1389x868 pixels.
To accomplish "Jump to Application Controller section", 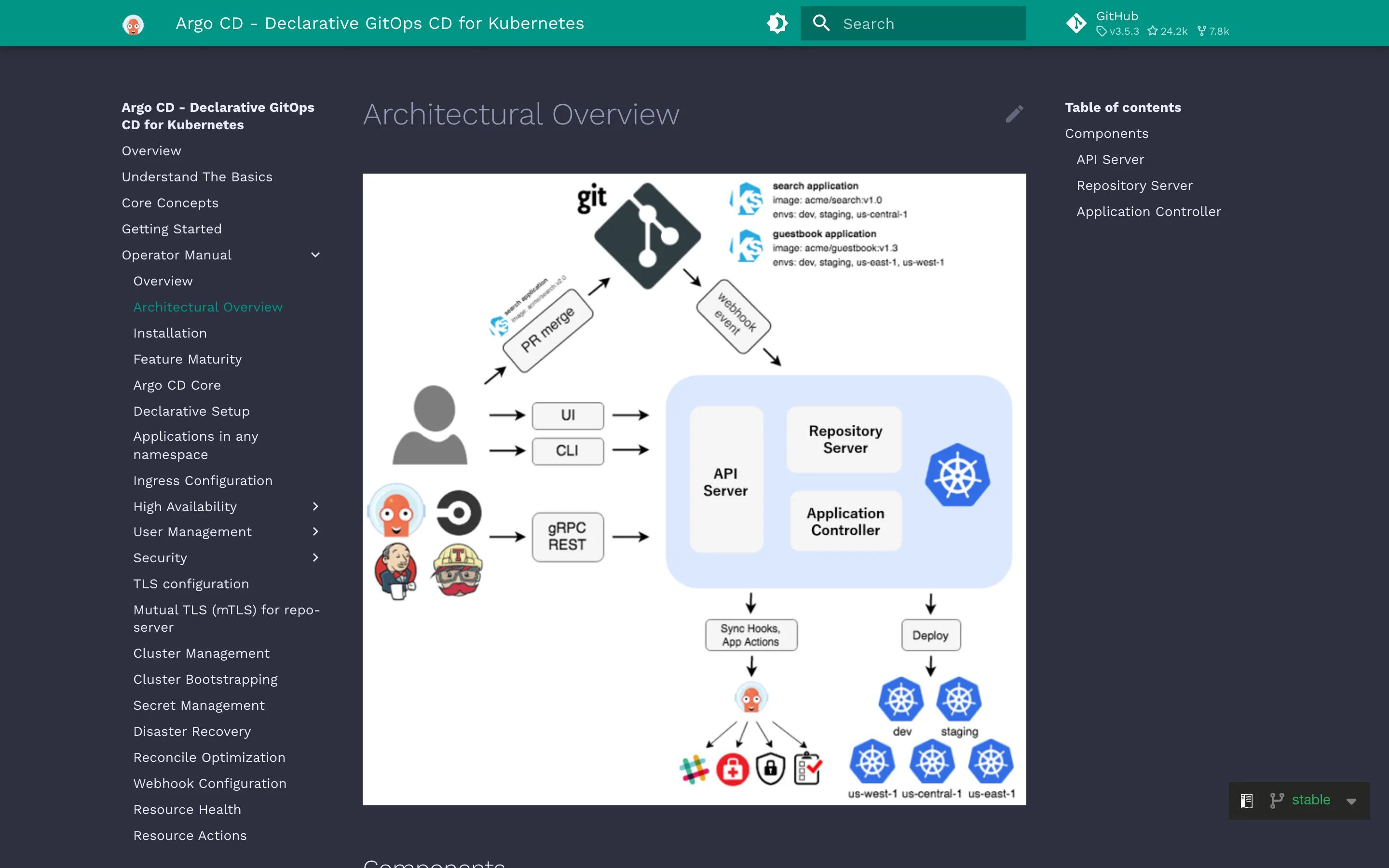I will pyautogui.click(x=1148, y=211).
